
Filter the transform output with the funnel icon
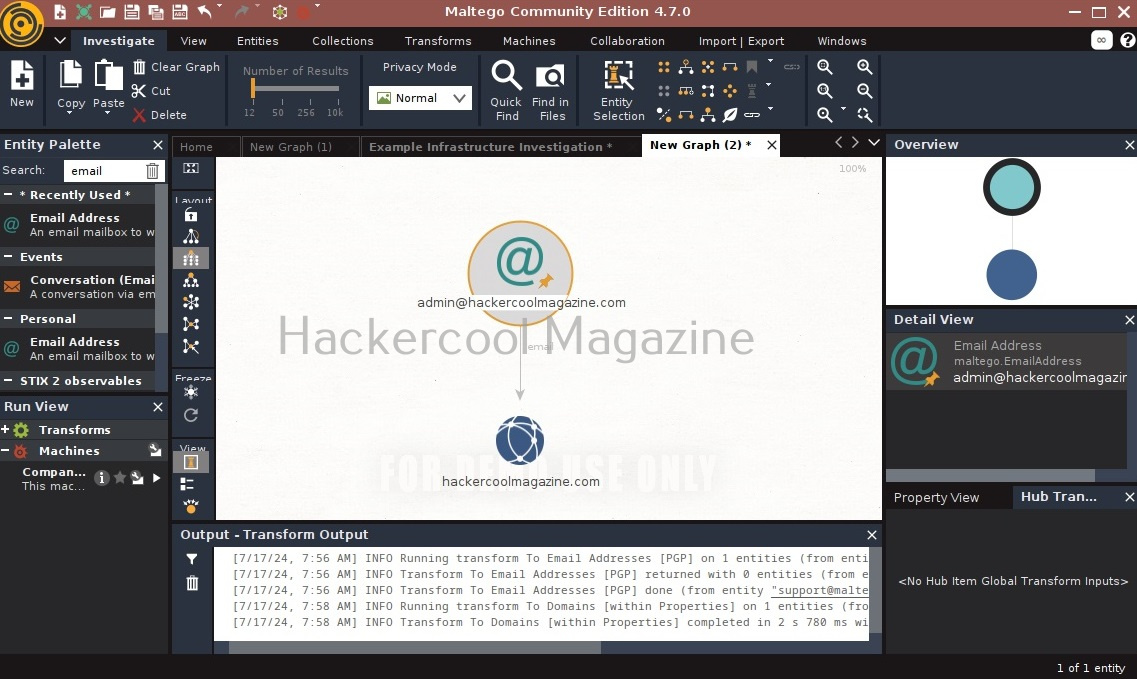pyautogui.click(x=191, y=559)
